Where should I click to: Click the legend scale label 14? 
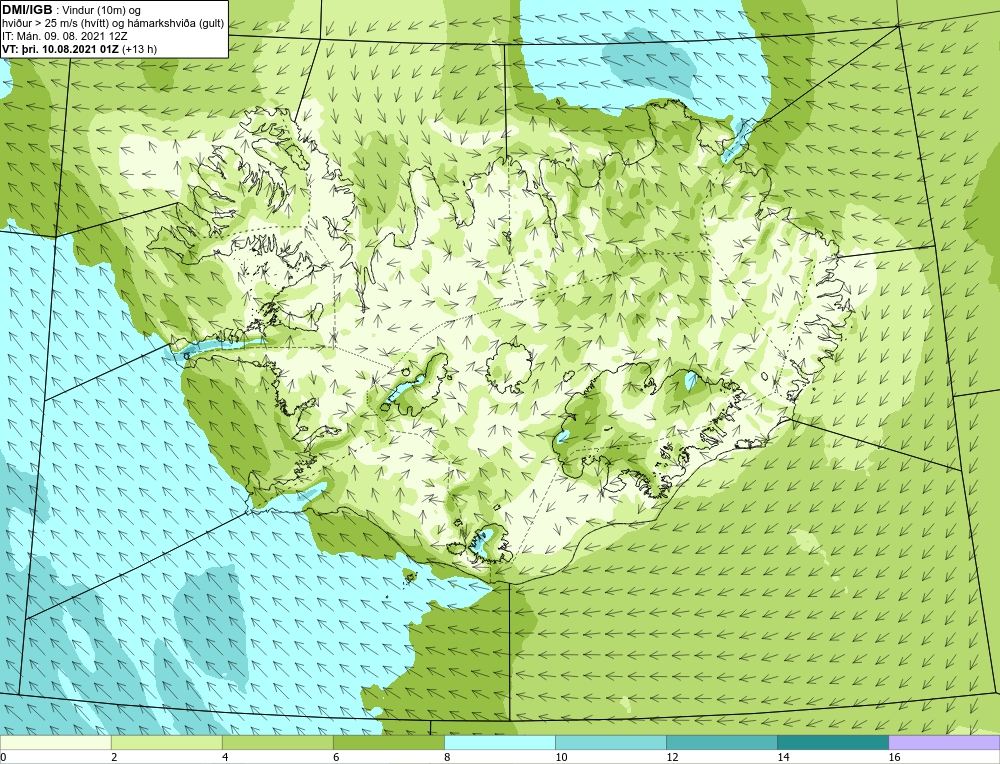point(783,757)
